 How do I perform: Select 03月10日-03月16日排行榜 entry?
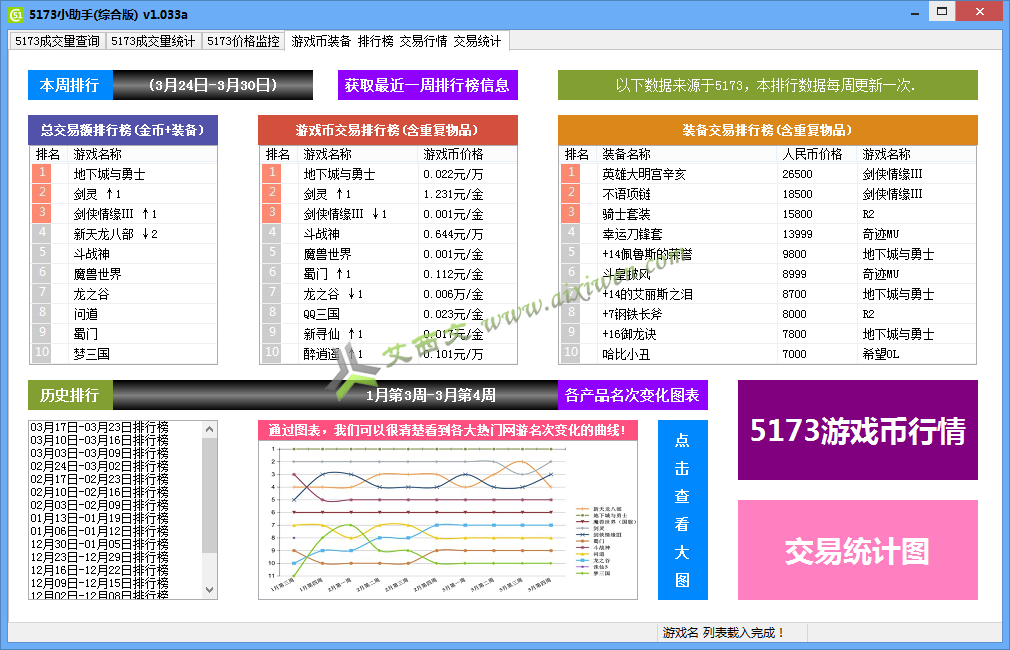coord(100,440)
